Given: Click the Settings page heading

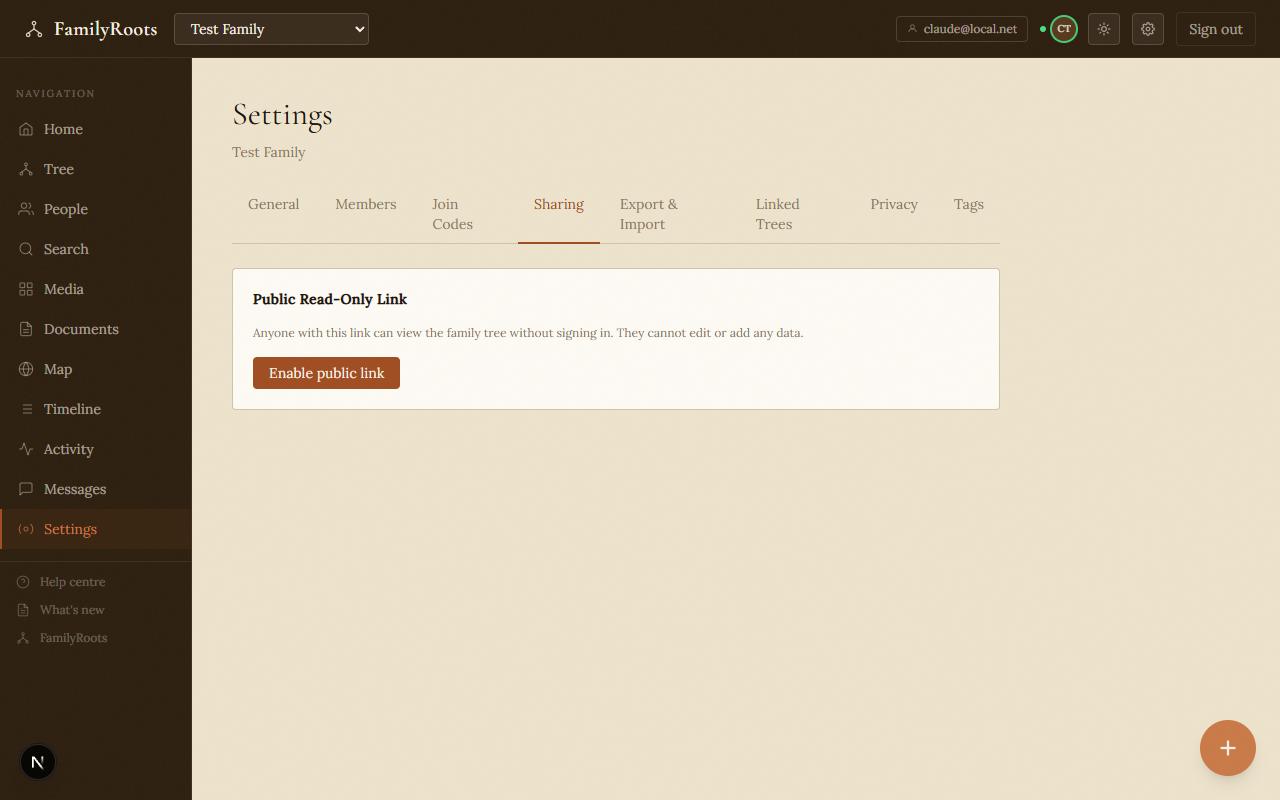Looking at the screenshot, I should pyautogui.click(x=283, y=115).
